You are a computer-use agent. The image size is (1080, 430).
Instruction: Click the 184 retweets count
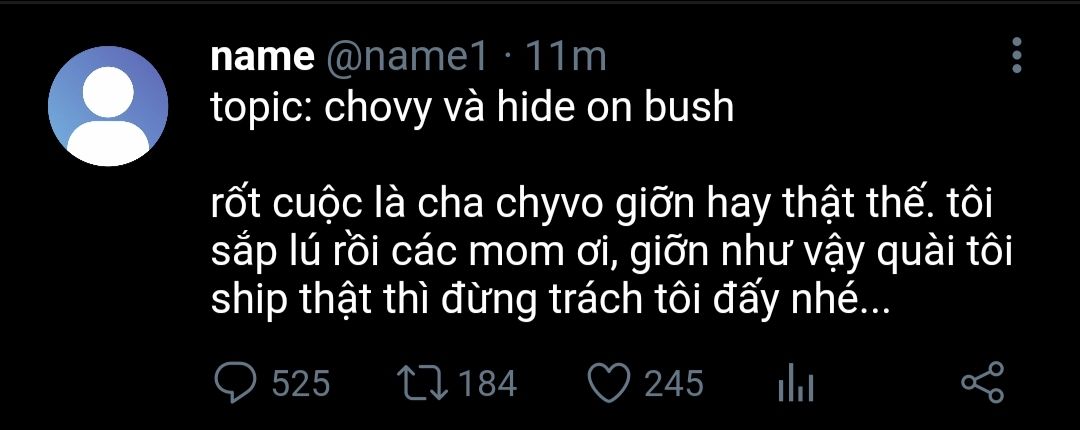pyautogui.click(x=489, y=383)
